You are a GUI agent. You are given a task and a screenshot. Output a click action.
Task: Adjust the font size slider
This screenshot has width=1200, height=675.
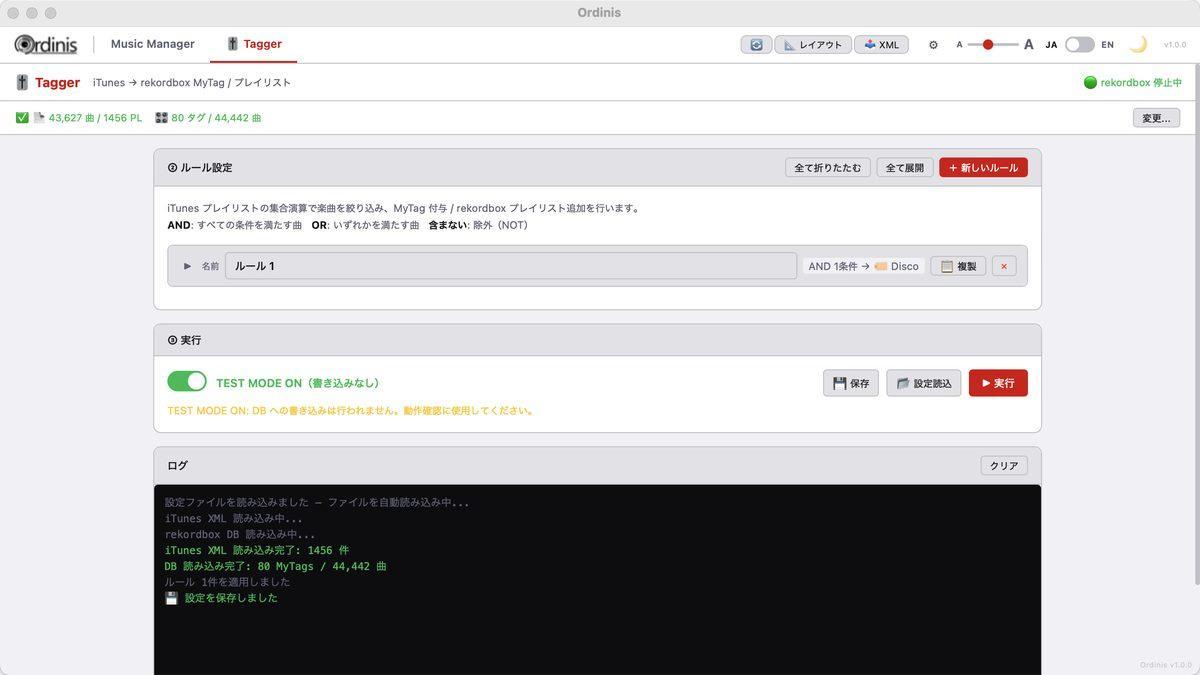[993, 45]
